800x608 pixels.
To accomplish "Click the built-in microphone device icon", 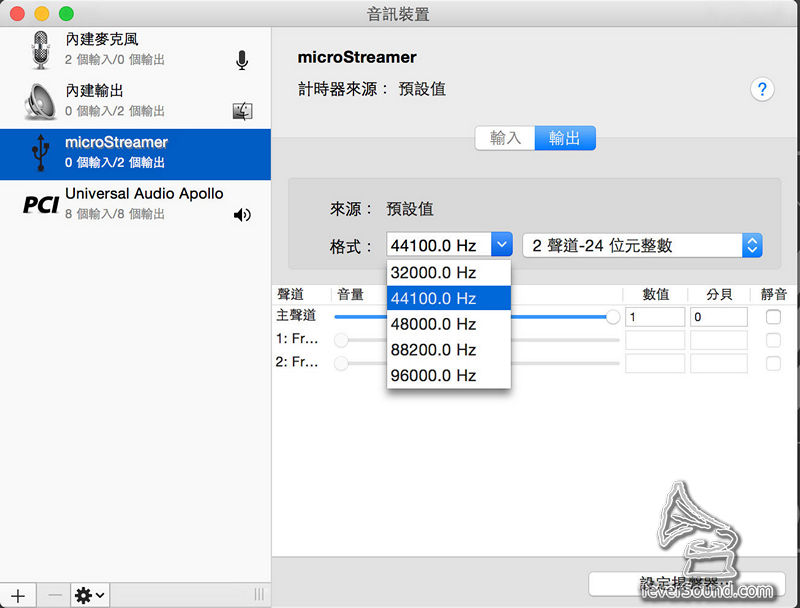I will (40, 50).
